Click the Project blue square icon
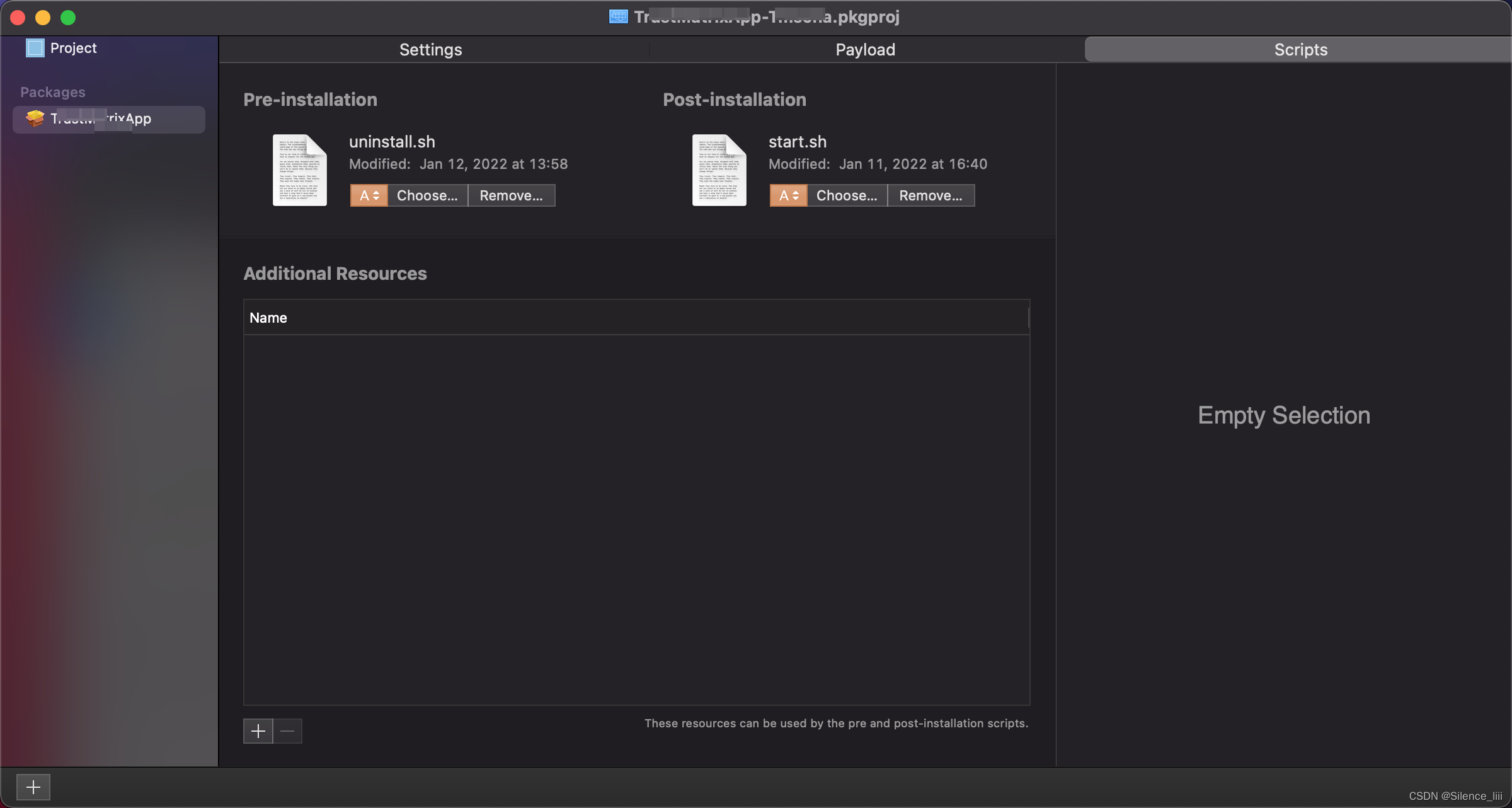The image size is (1512, 808). click(x=35, y=48)
